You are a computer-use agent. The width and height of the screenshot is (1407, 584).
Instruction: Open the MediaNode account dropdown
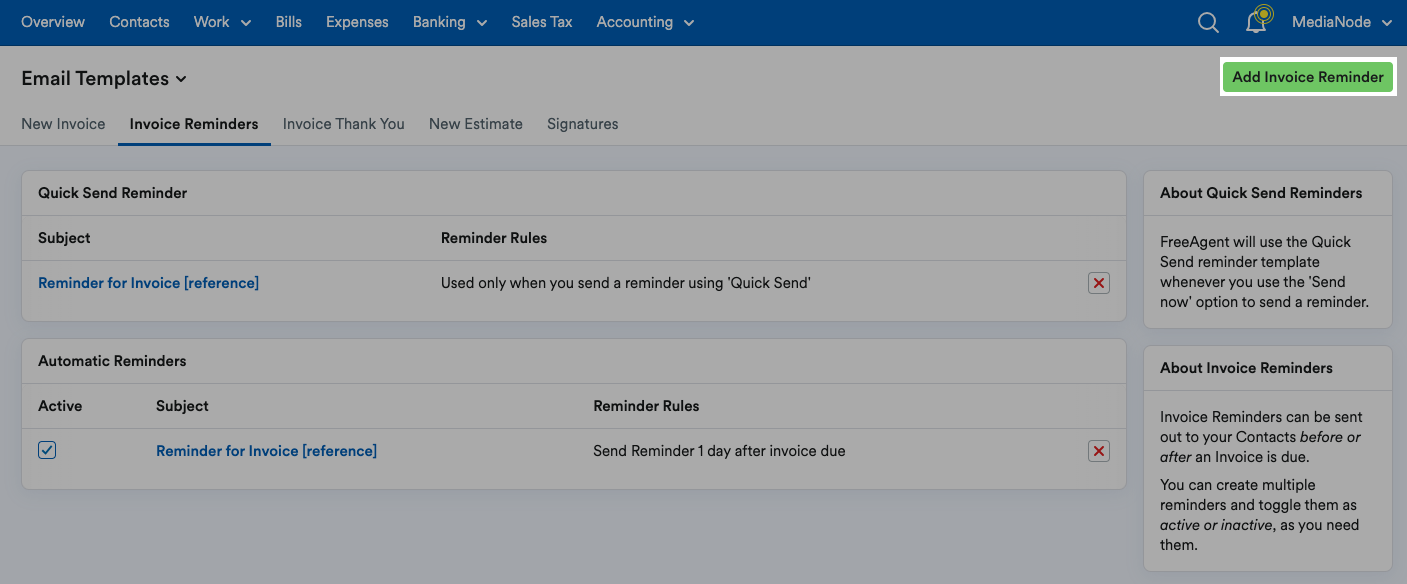pyautogui.click(x=1342, y=22)
